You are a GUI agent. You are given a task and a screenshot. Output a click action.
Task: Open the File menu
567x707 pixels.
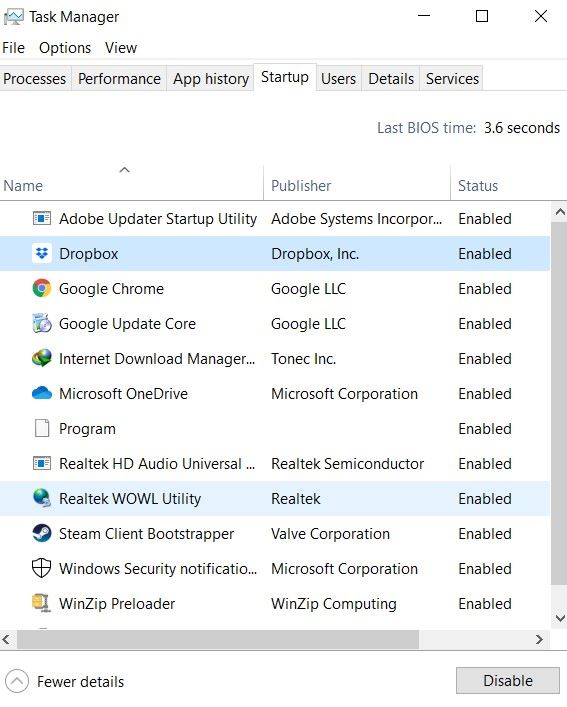point(14,48)
